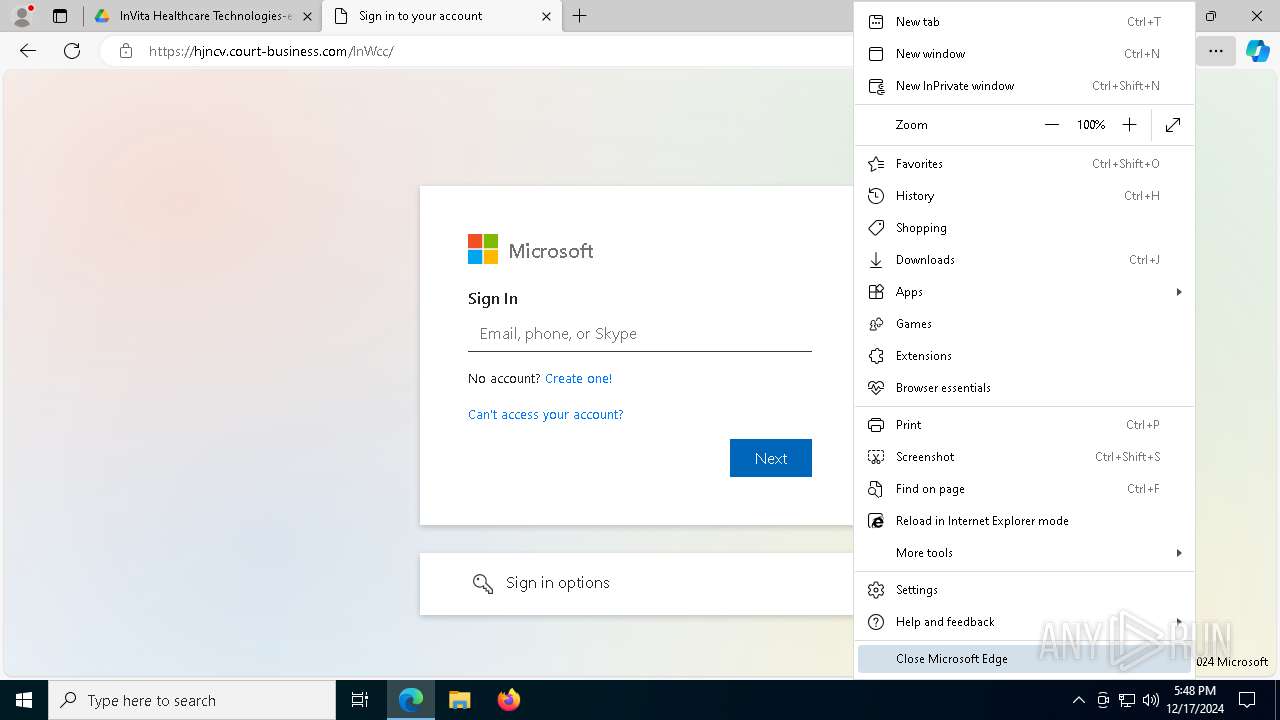Open History menu entry

click(x=1025, y=196)
